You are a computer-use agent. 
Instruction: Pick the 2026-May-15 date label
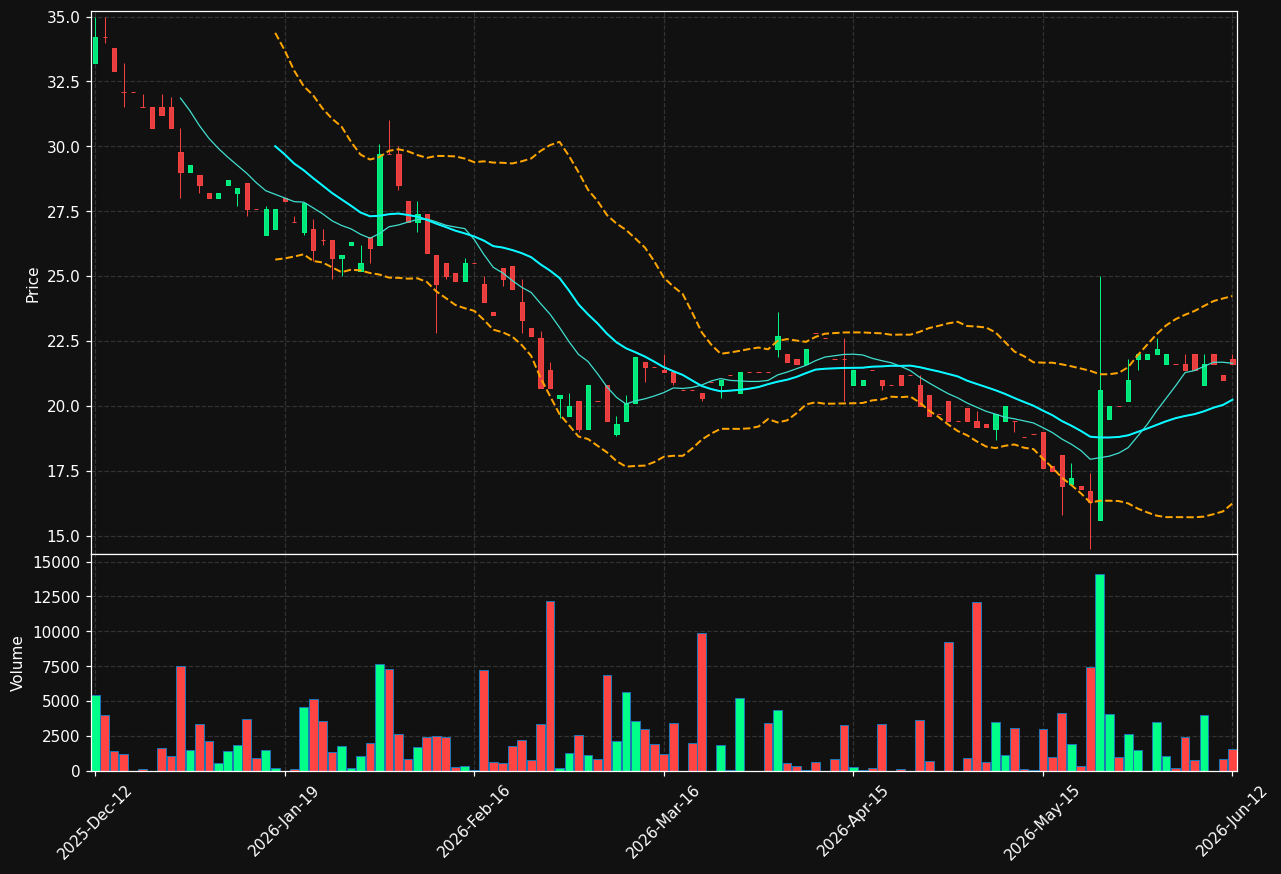point(1043,821)
